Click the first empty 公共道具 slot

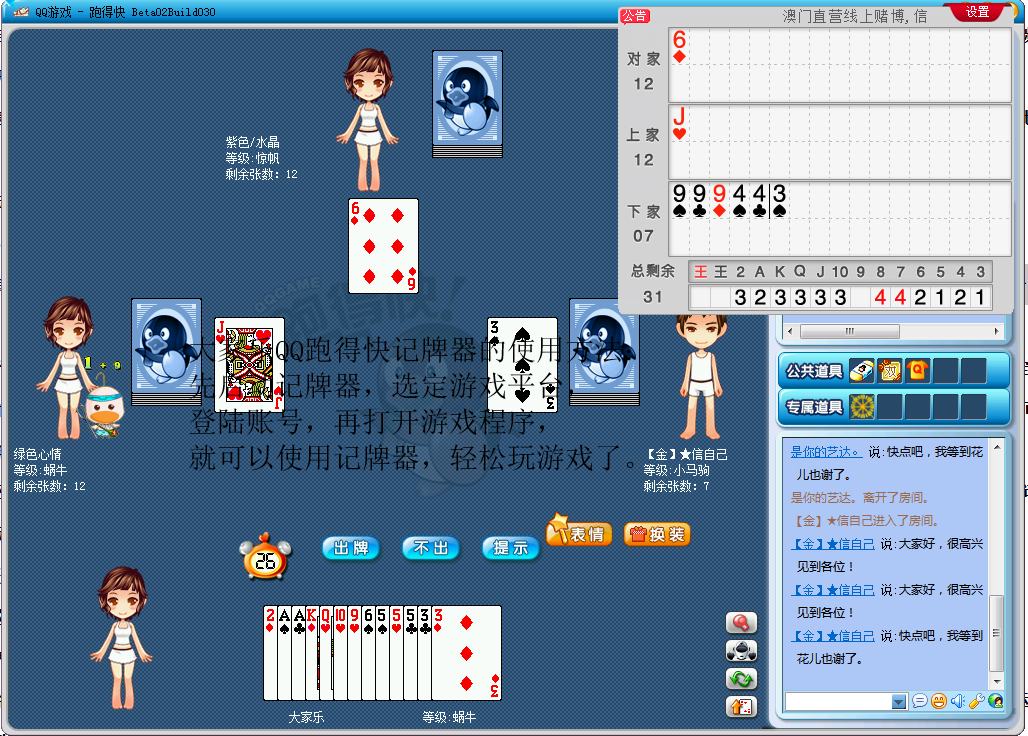[x=945, y=371]
